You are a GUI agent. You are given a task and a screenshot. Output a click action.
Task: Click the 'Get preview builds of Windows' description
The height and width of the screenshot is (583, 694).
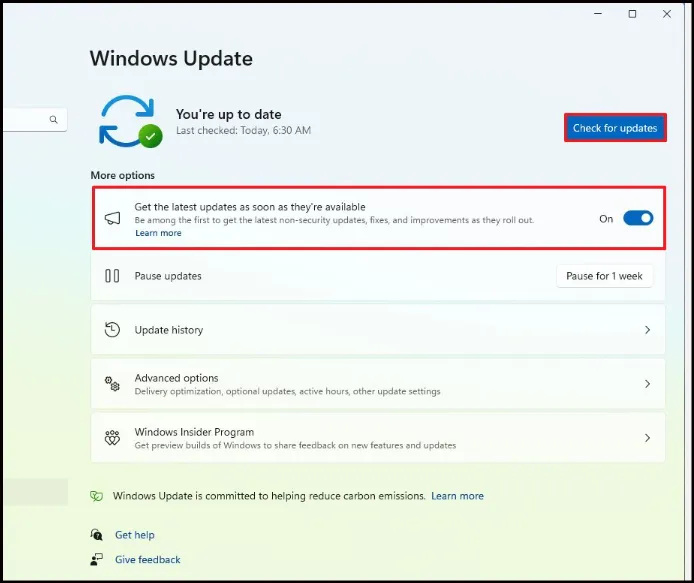pos(295,445)
